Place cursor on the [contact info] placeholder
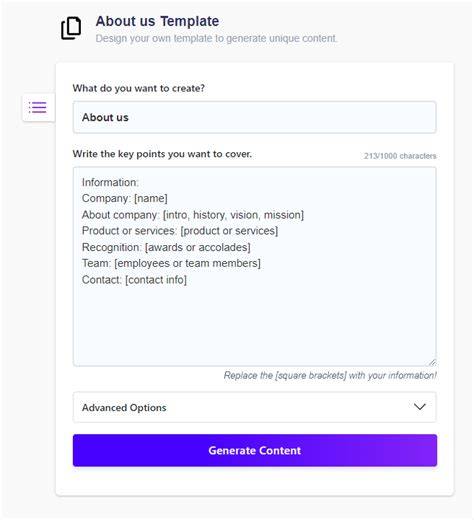 (156, 280)
